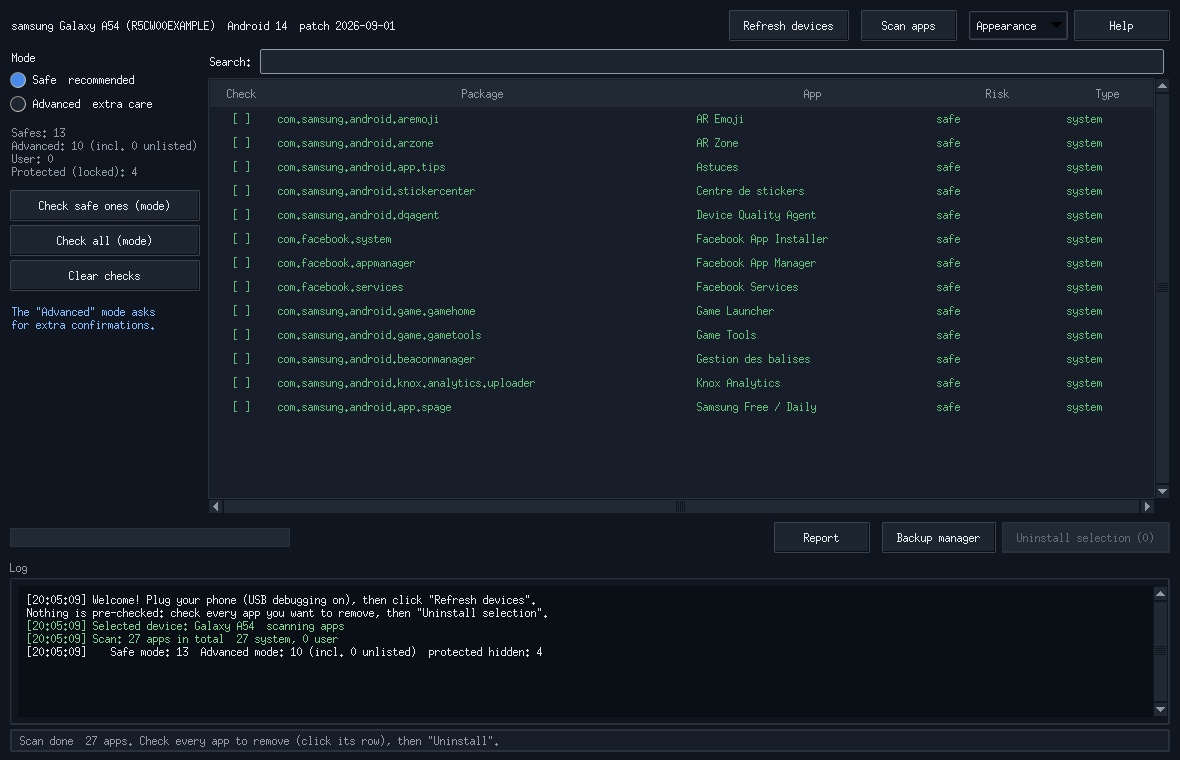Click the Astuces app name
This screenshot has height=760, width=1180.
pyautogui.click(x=717, y=167)
